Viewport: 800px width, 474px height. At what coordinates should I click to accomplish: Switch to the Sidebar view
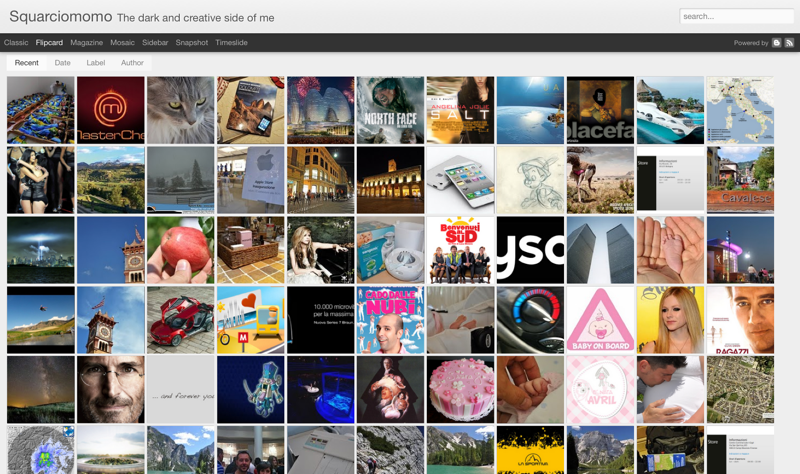pos(155,43)
